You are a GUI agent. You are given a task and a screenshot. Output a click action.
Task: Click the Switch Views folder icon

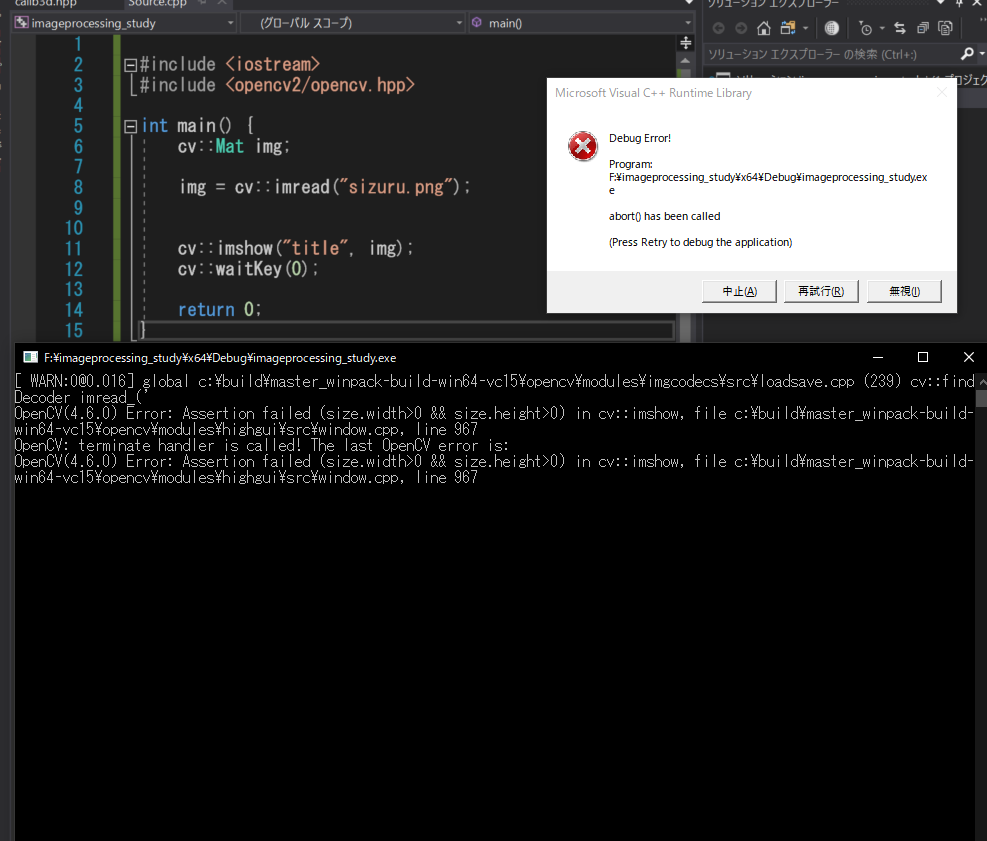click(786, 28)
